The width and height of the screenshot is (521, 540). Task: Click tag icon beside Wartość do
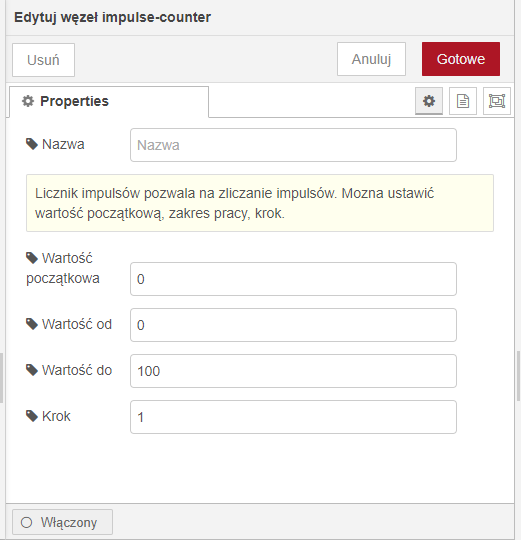coord(32,370)
